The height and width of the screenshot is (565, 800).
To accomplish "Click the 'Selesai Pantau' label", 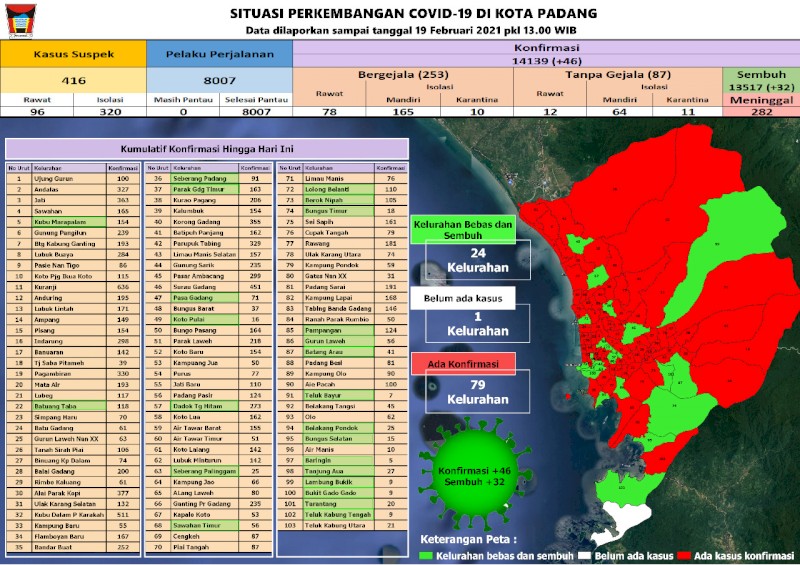I will (x=256, y=100).
